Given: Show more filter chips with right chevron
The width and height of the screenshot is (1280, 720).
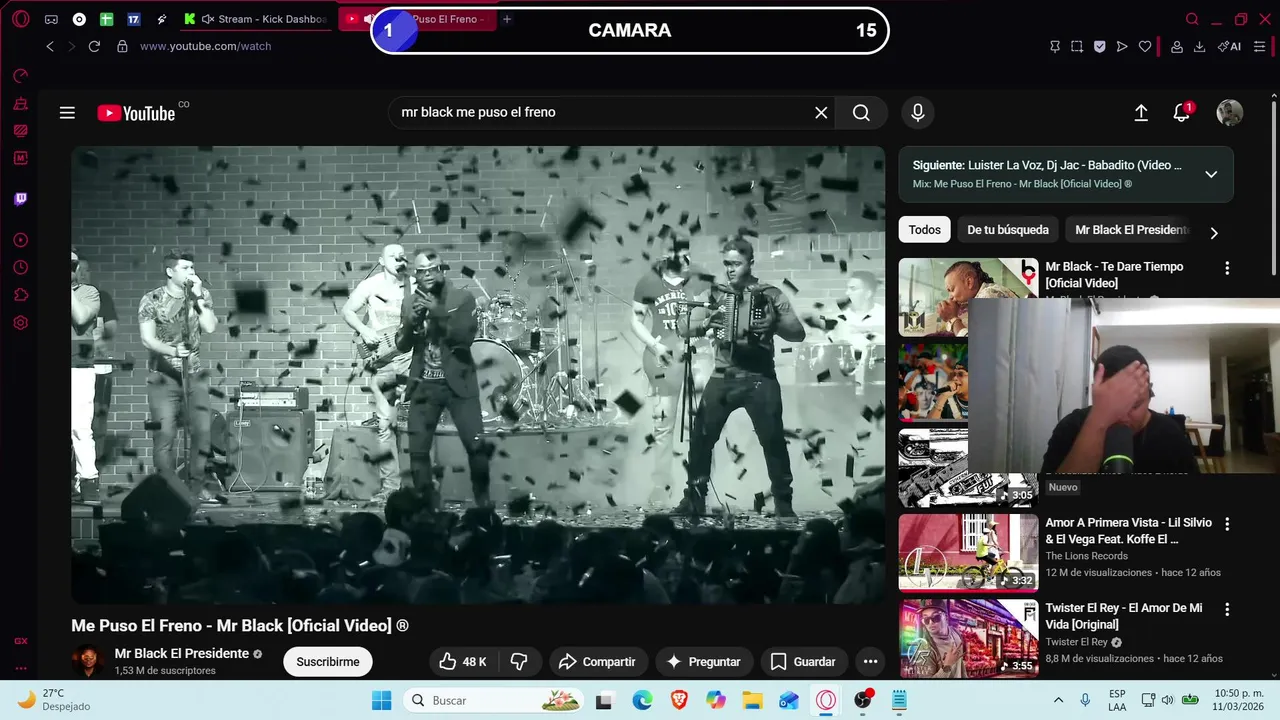Looking at the screenshot, I should (x=1214, y=233).
